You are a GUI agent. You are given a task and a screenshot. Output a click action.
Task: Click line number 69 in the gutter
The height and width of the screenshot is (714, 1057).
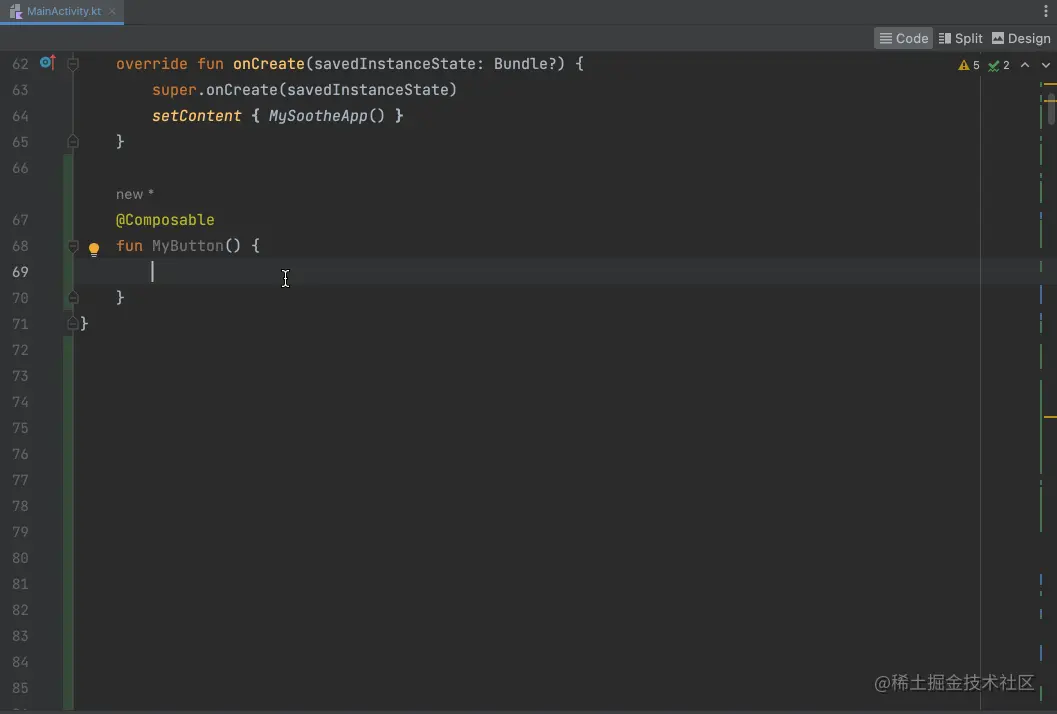[20, 272]
